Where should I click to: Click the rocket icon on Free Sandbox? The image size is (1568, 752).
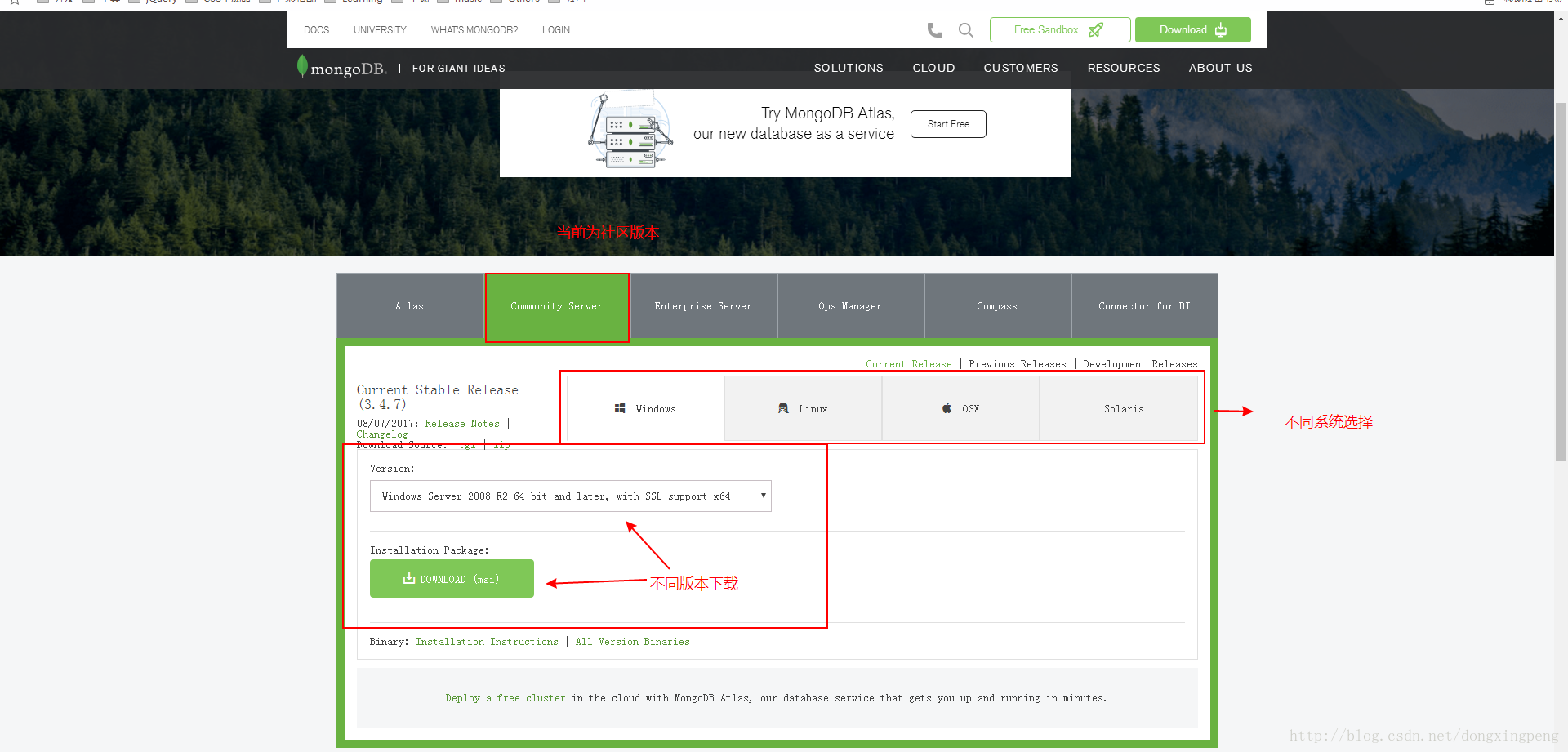(1096, 30)
